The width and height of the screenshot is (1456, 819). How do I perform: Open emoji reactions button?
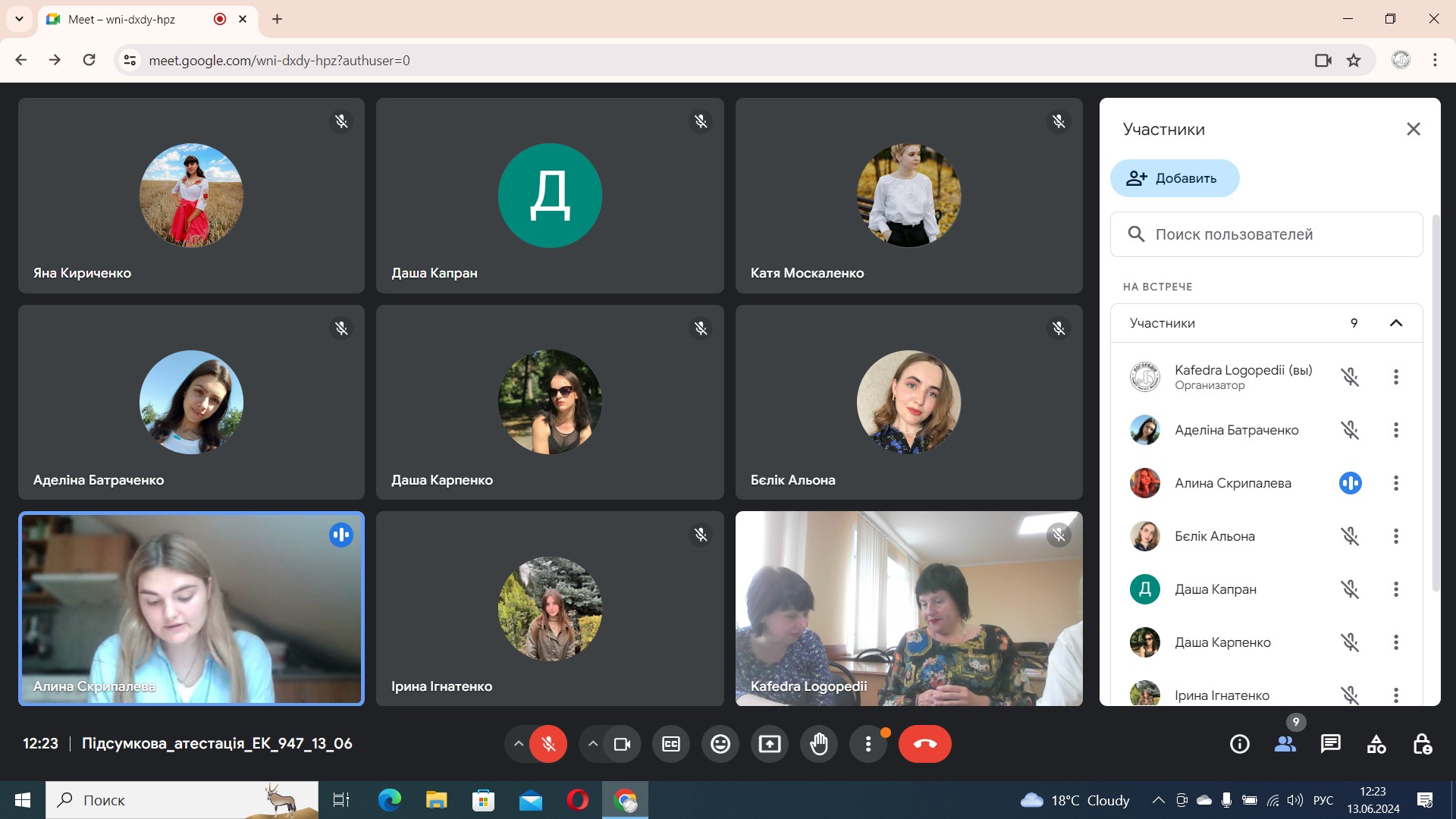pyautogui.click(x=720, y=744)
